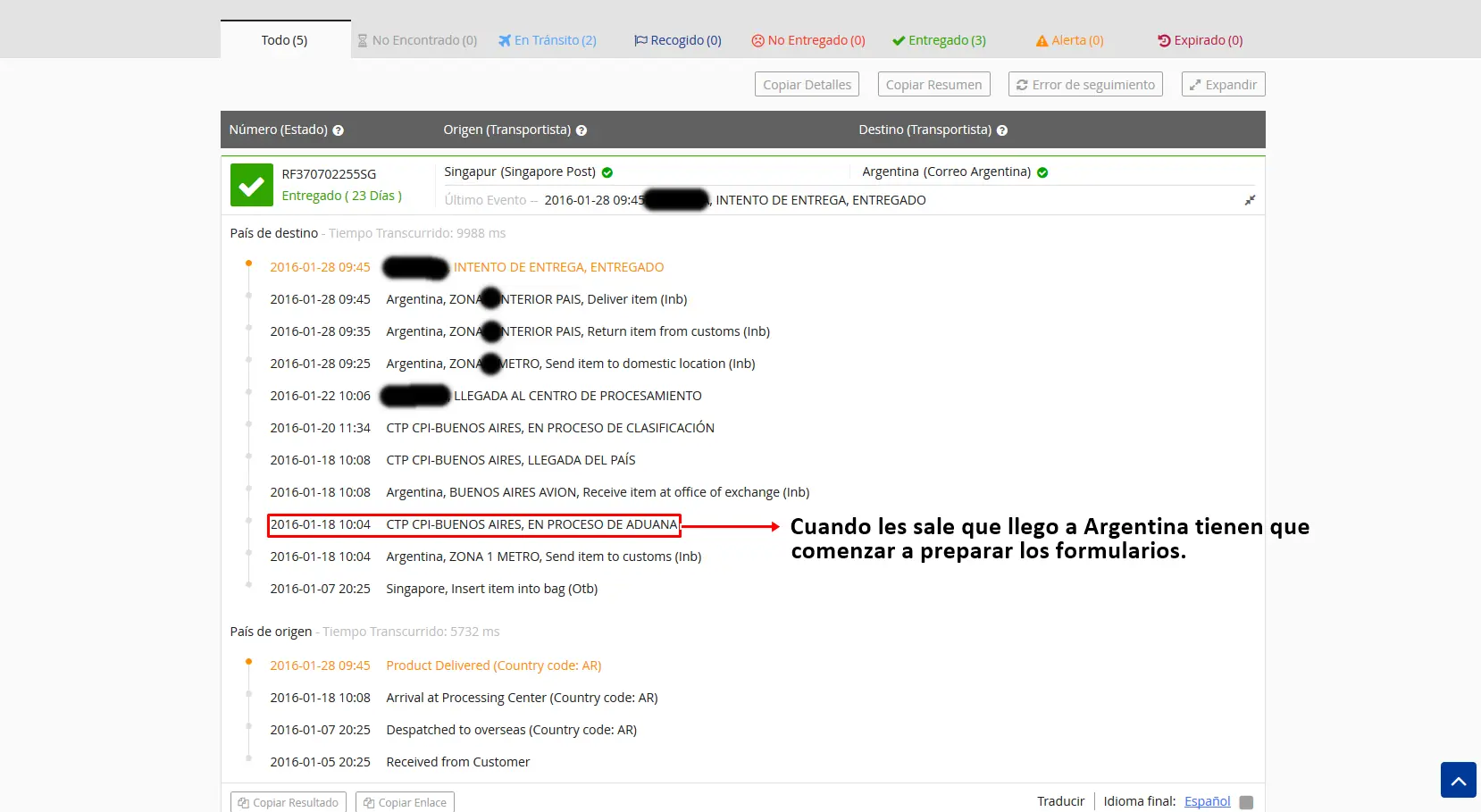Click 'Argentina (Correo Argentina)' destination text
The height and width of the screenshot is (812, 1481).
click(946, 172)
